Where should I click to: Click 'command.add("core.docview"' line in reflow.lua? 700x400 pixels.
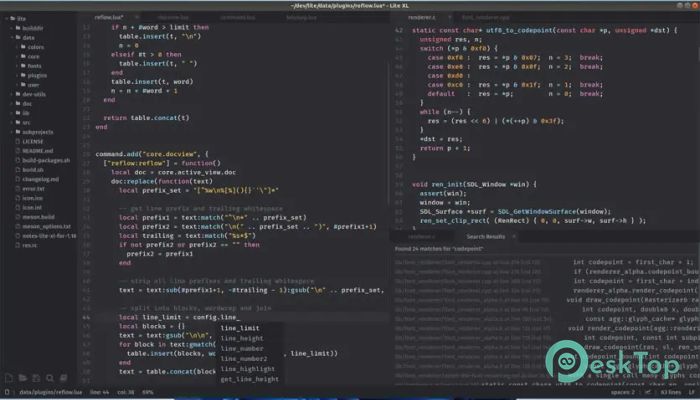152,154
